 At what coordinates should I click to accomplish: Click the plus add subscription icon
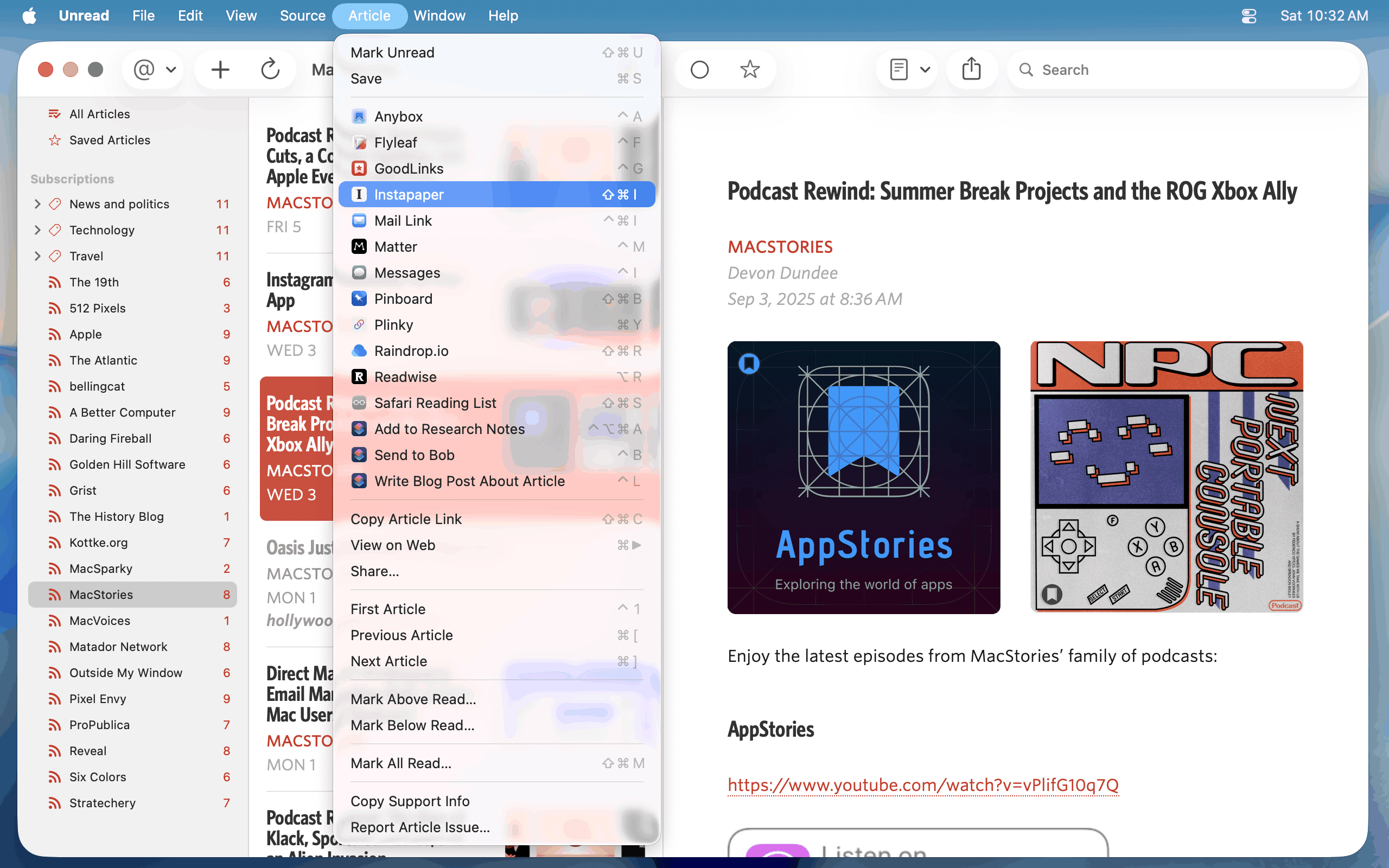(x=220, y=69)
